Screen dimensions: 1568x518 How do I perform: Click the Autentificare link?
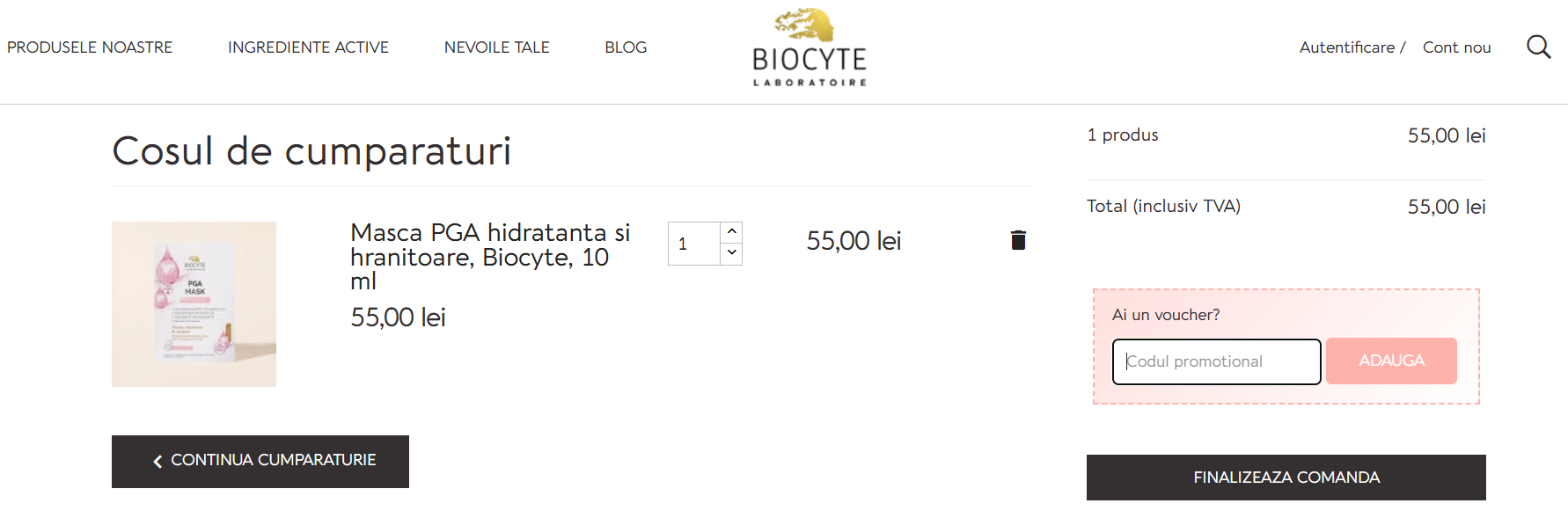(x=1346, y=47)
